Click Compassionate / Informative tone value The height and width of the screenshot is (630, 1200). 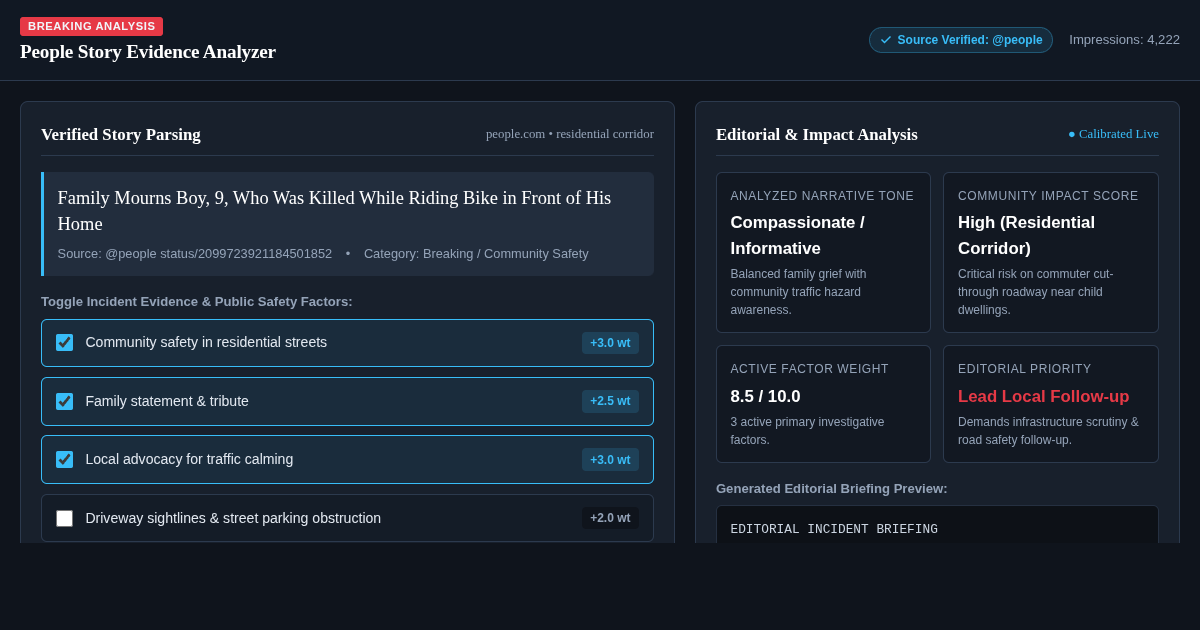coord(797,235)
